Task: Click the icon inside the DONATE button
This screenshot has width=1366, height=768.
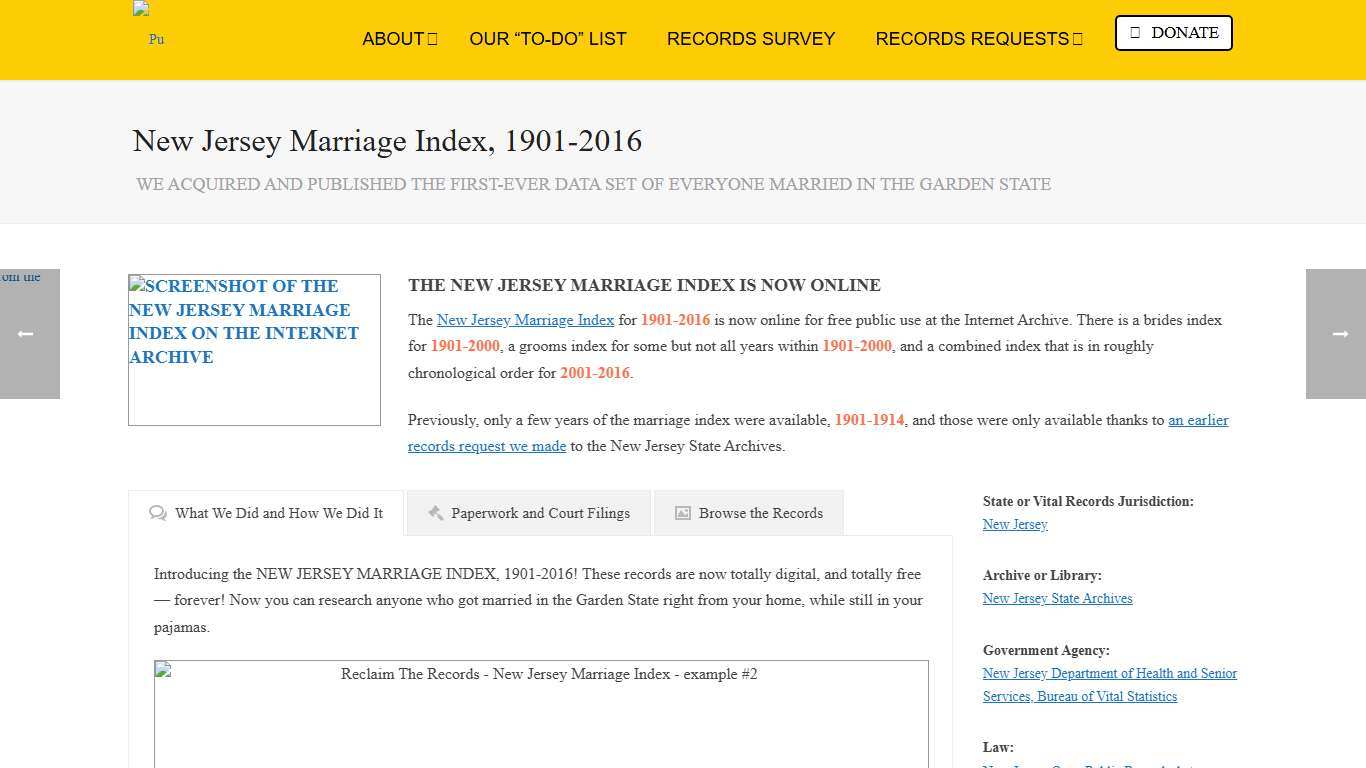Action: coord(1136,32)
